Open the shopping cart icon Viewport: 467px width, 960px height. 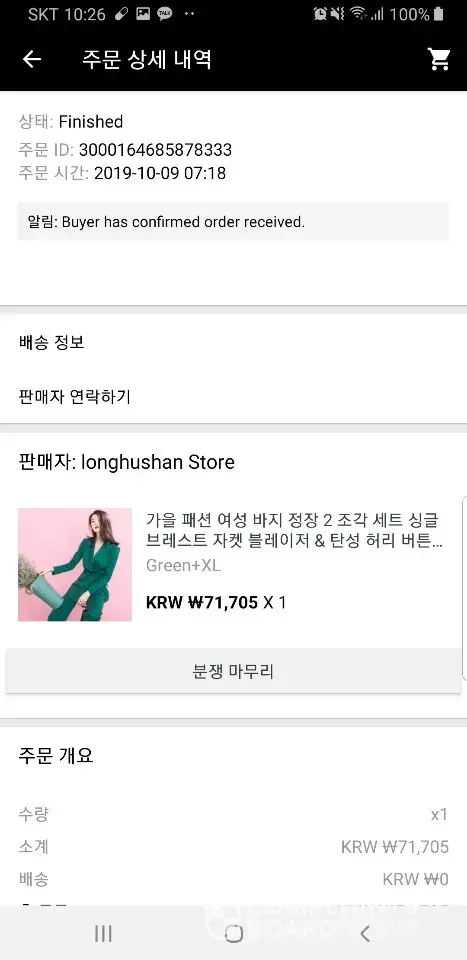tap(439, 59)
